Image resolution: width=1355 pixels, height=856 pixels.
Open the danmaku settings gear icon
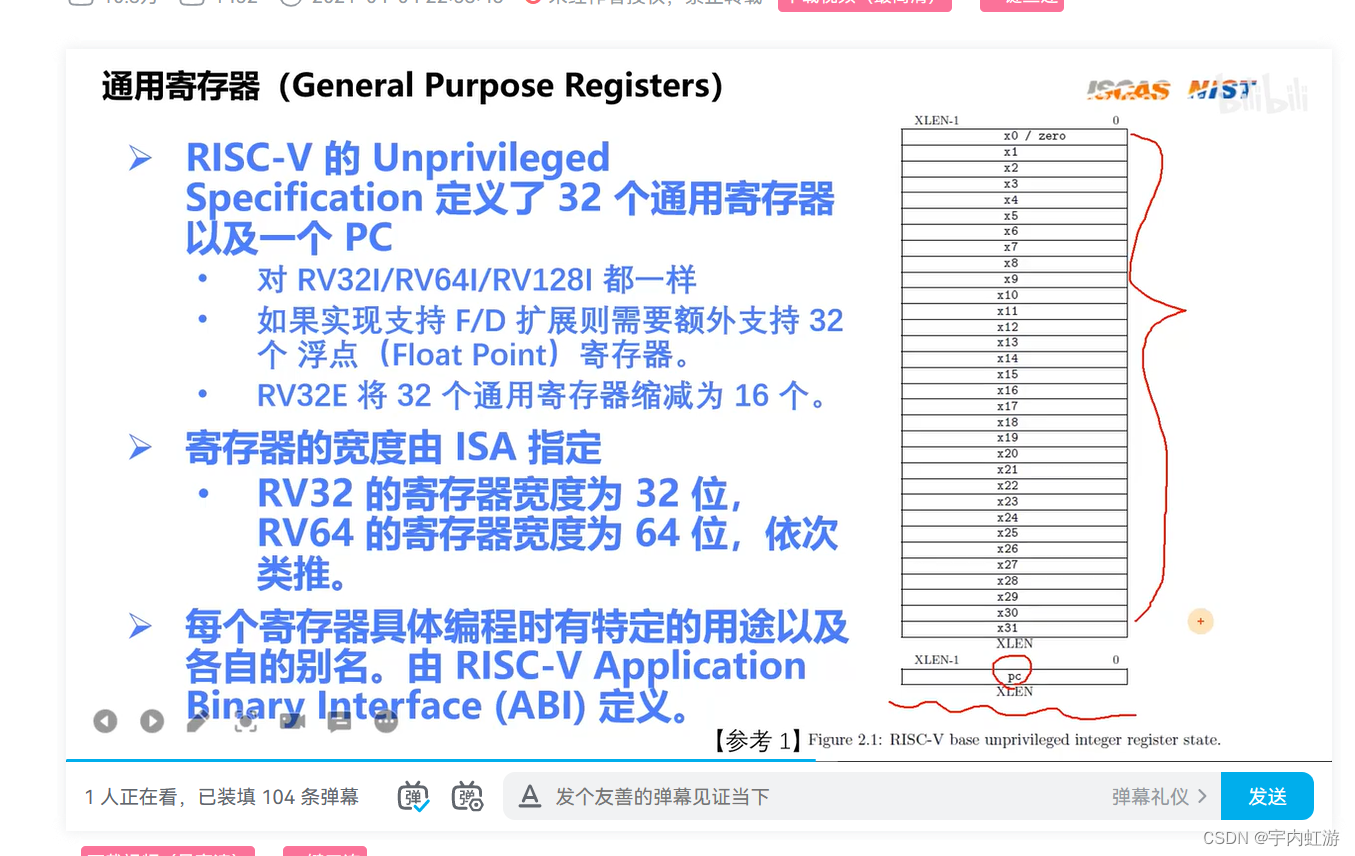pos(467,797)
